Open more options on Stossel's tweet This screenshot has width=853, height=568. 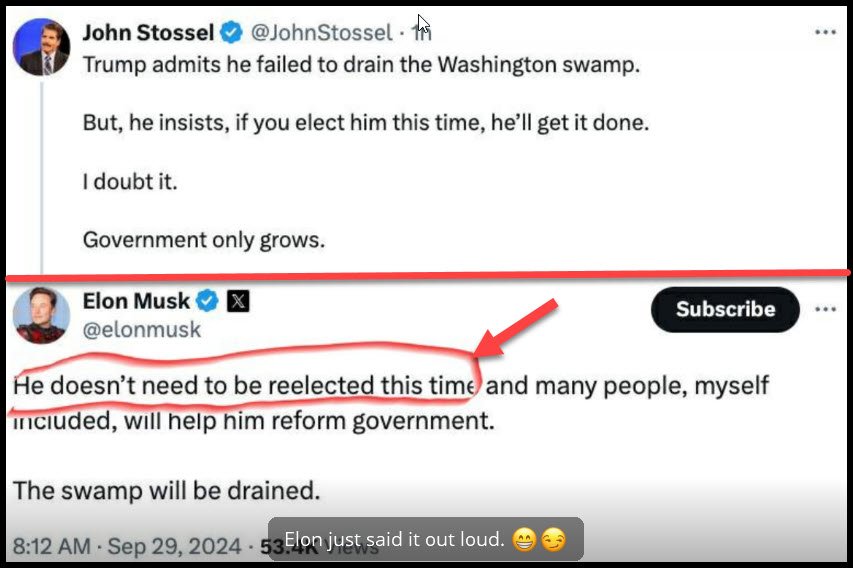[x=825, y=32]
